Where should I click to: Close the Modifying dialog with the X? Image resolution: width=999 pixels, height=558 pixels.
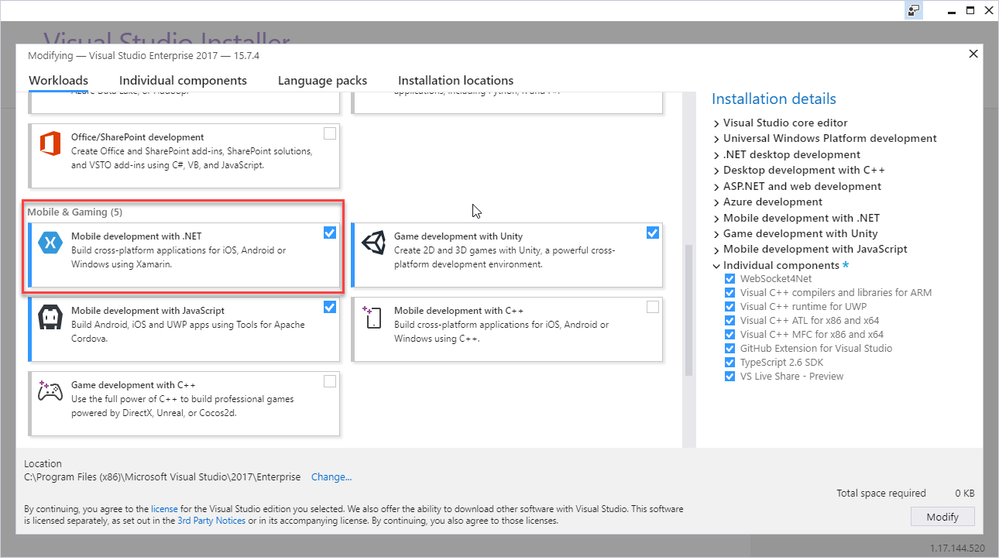pyautogui.click(x=973, y=54)
